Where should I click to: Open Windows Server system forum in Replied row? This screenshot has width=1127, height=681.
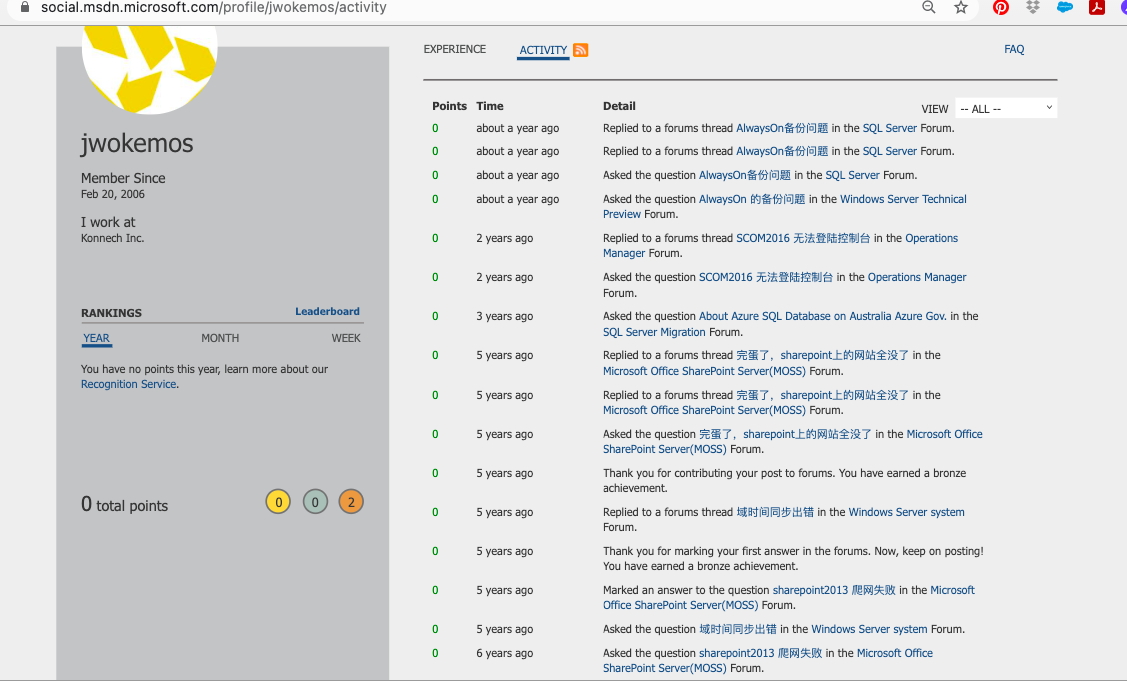point(906,512)
